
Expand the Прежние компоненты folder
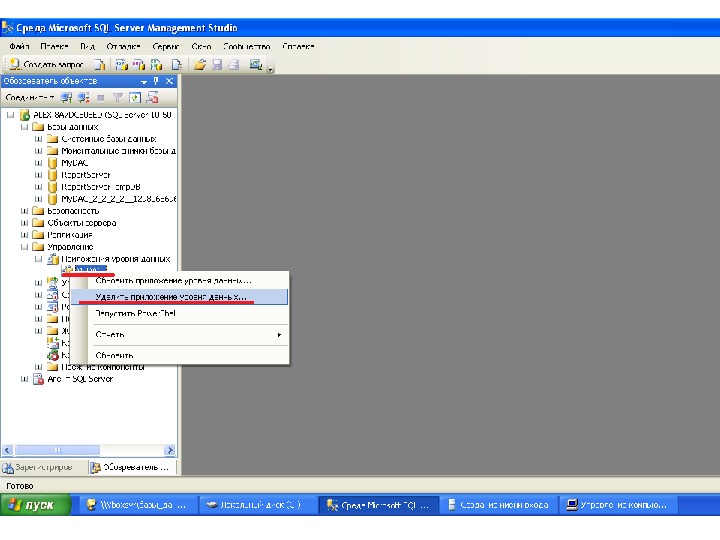click(x=39, y=367)
